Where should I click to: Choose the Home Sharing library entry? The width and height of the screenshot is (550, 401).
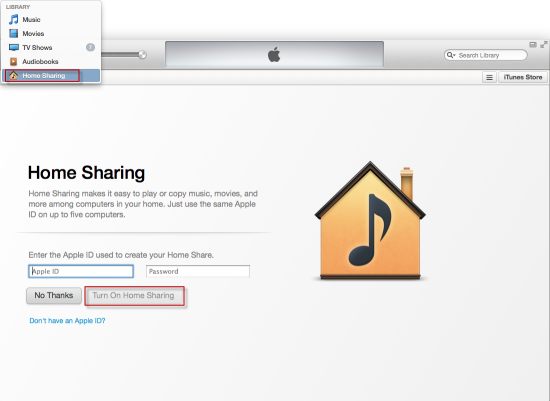coord(51,75)
